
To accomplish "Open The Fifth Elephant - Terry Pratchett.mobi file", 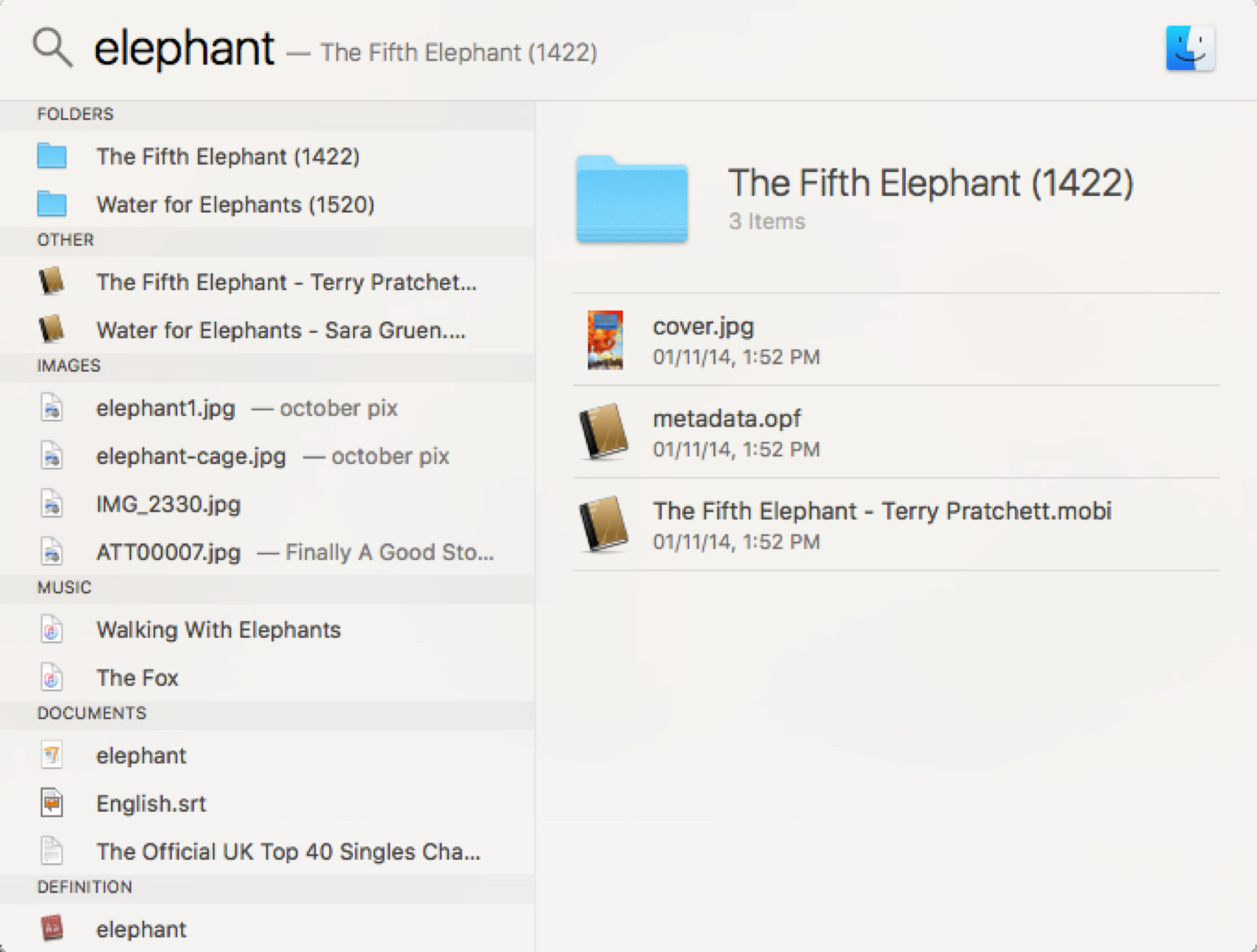I will [x=882, y=512].
